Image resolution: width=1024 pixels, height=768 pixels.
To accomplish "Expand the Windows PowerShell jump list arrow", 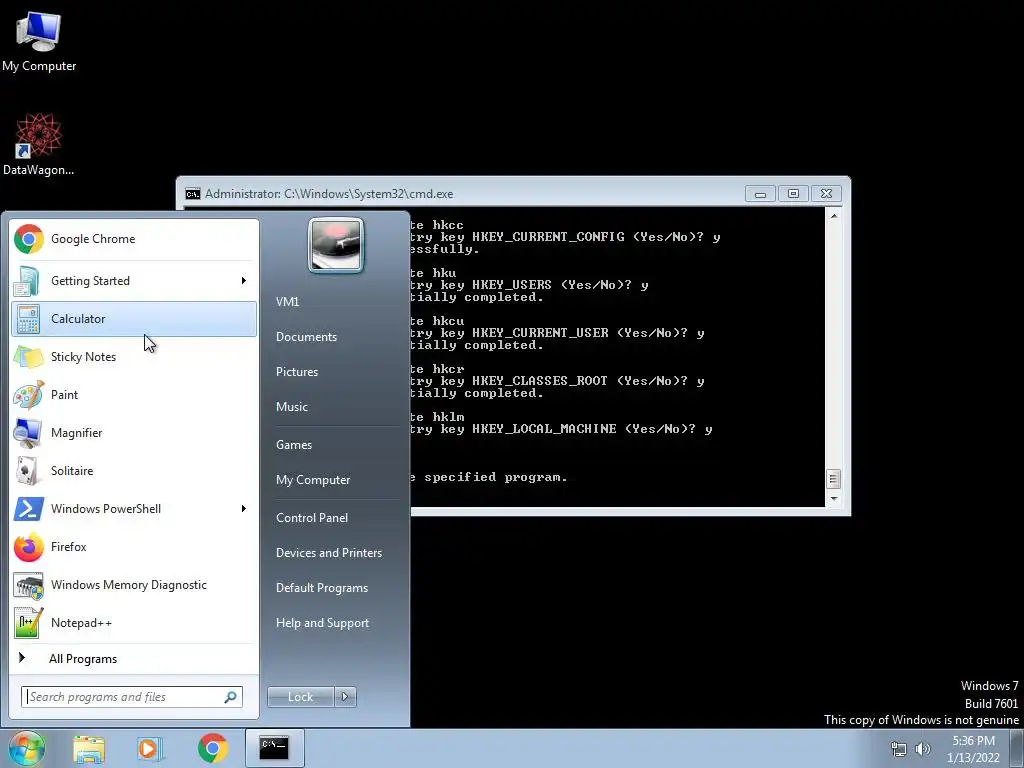I will pyautogui.click(x=244, y=509).
